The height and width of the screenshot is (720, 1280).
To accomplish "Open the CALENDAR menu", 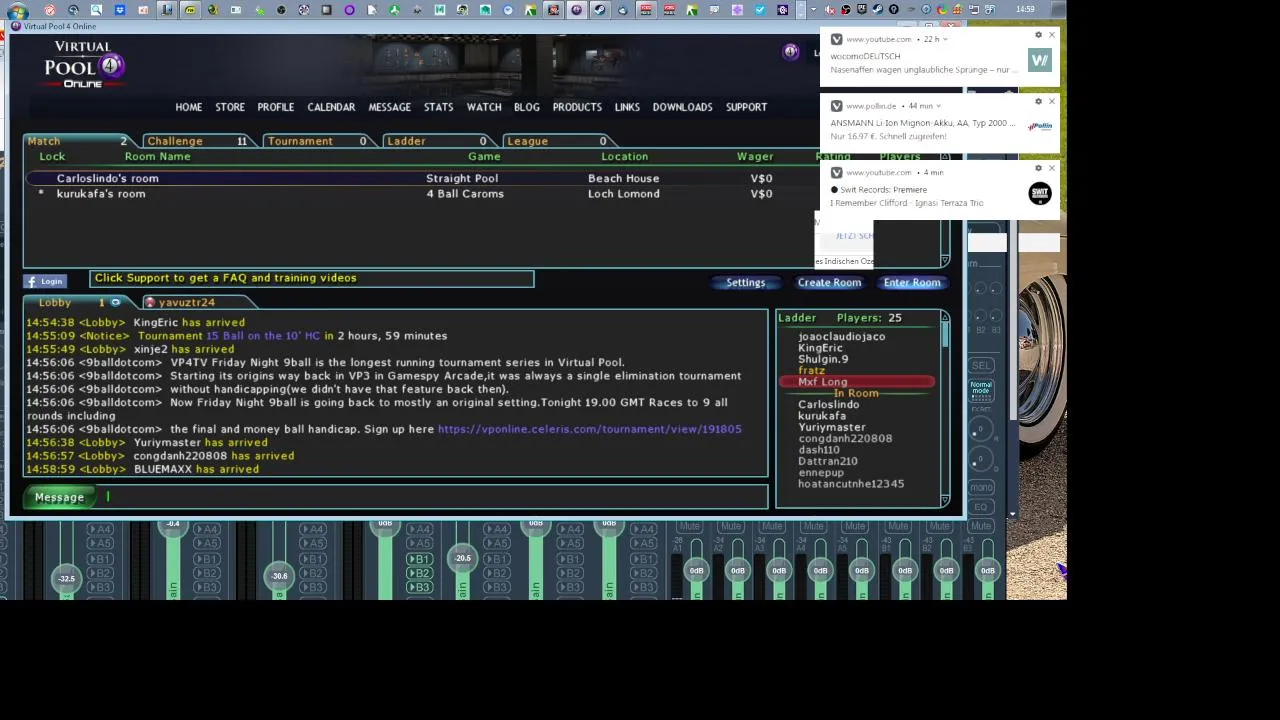I will click(x=331, y=107).
